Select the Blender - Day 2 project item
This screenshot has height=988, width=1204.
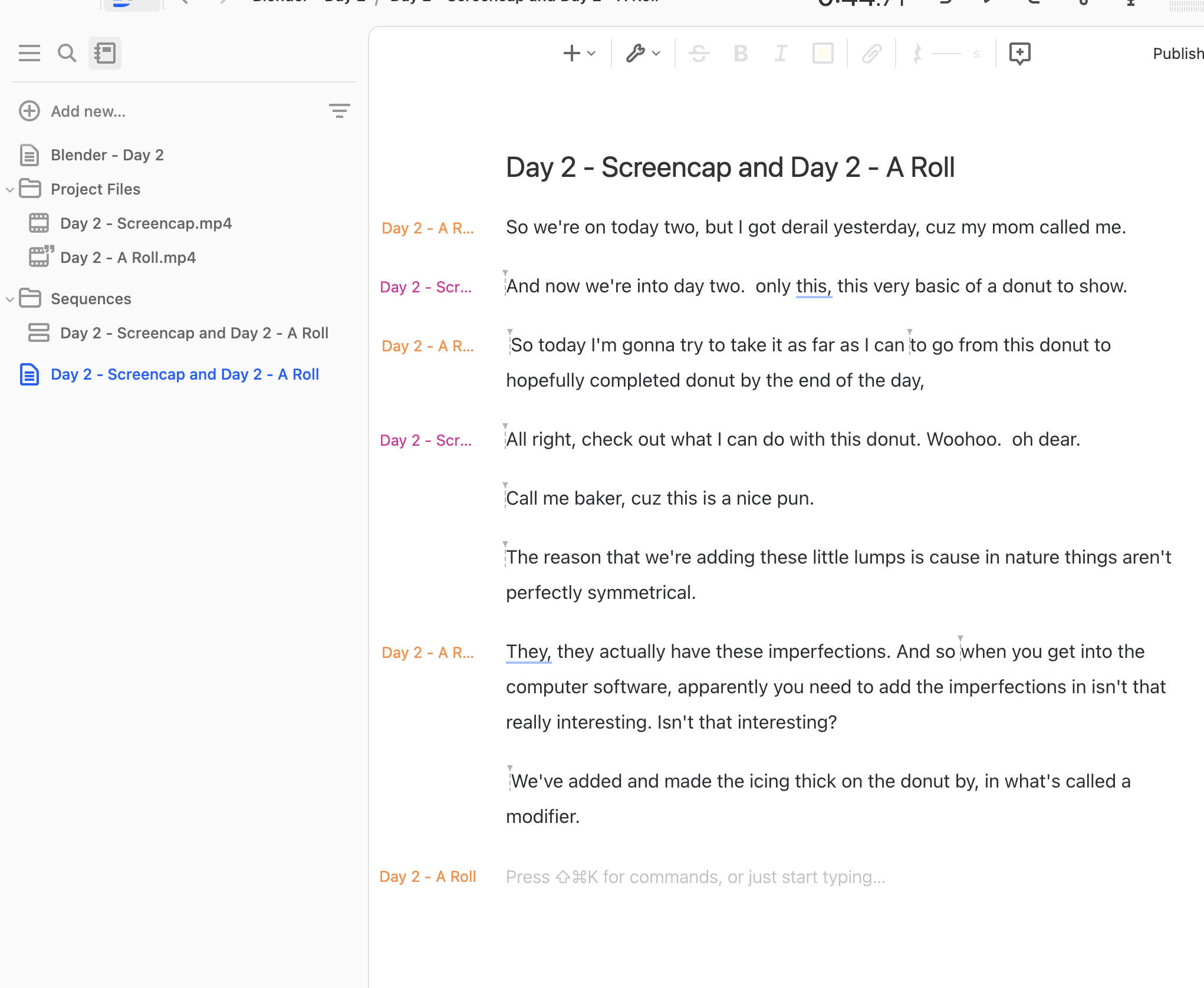[107, 155]
